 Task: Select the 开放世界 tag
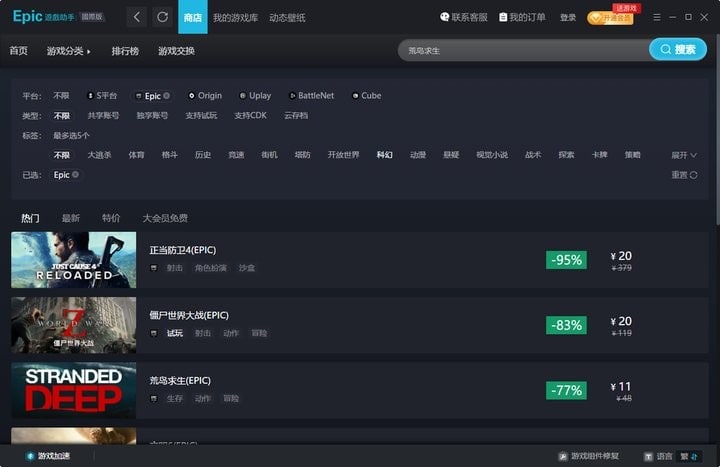click(343, 155)
